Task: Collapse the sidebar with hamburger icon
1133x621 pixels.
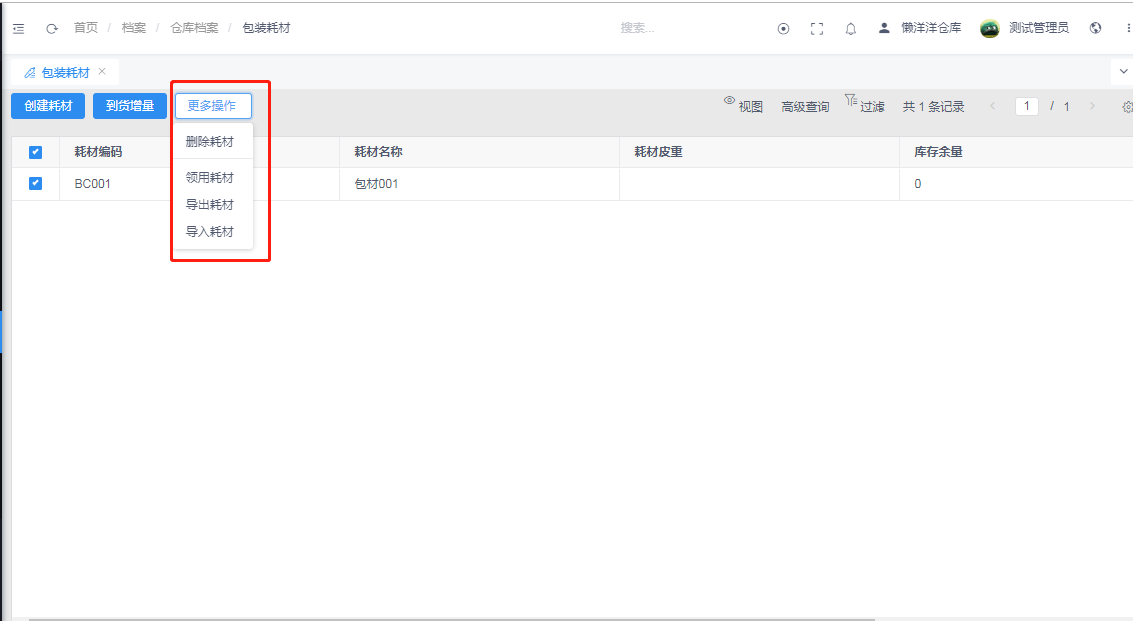Action: coord(19,29)
